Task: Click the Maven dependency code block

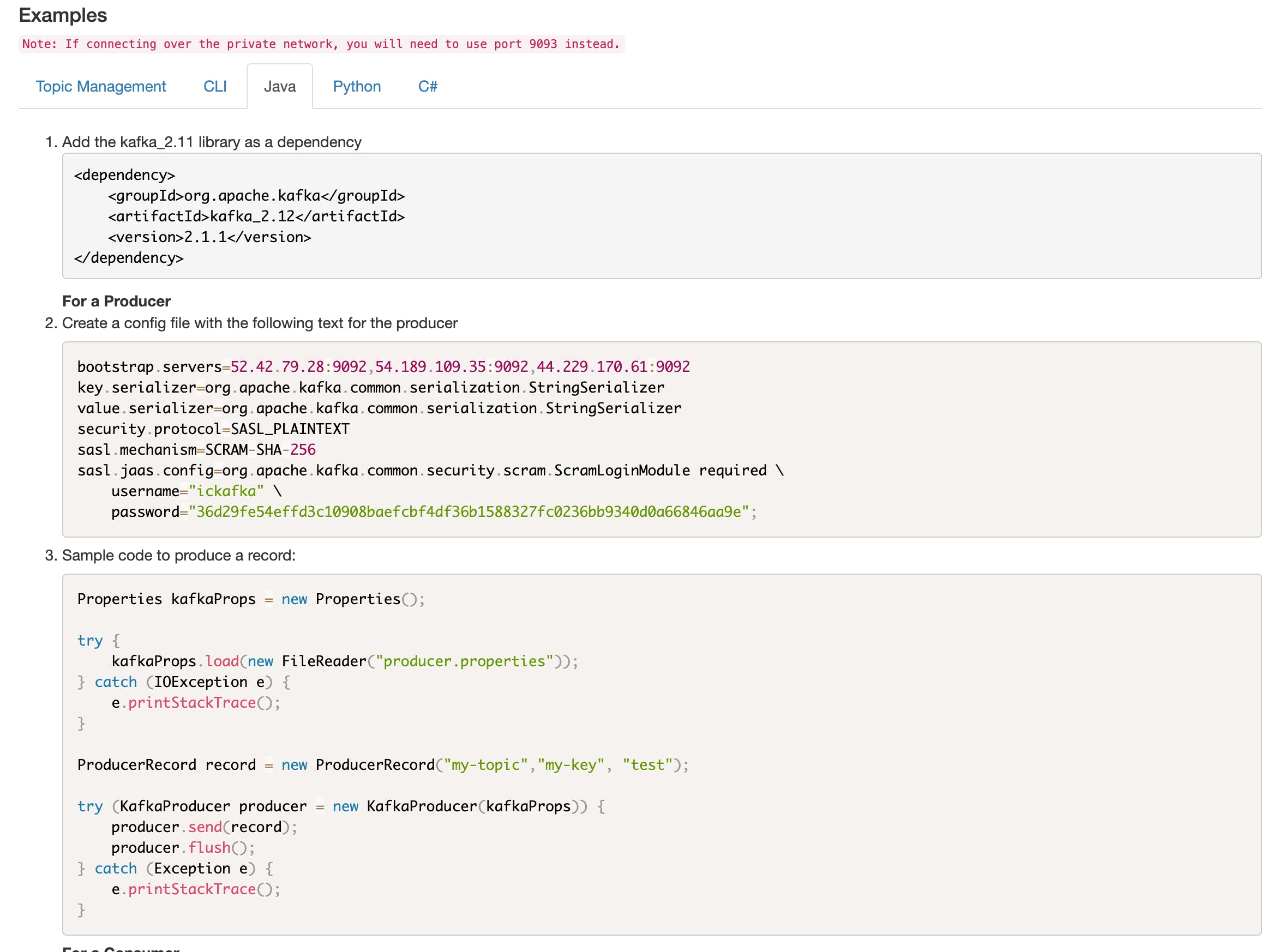Action: (x=660, y=216)
